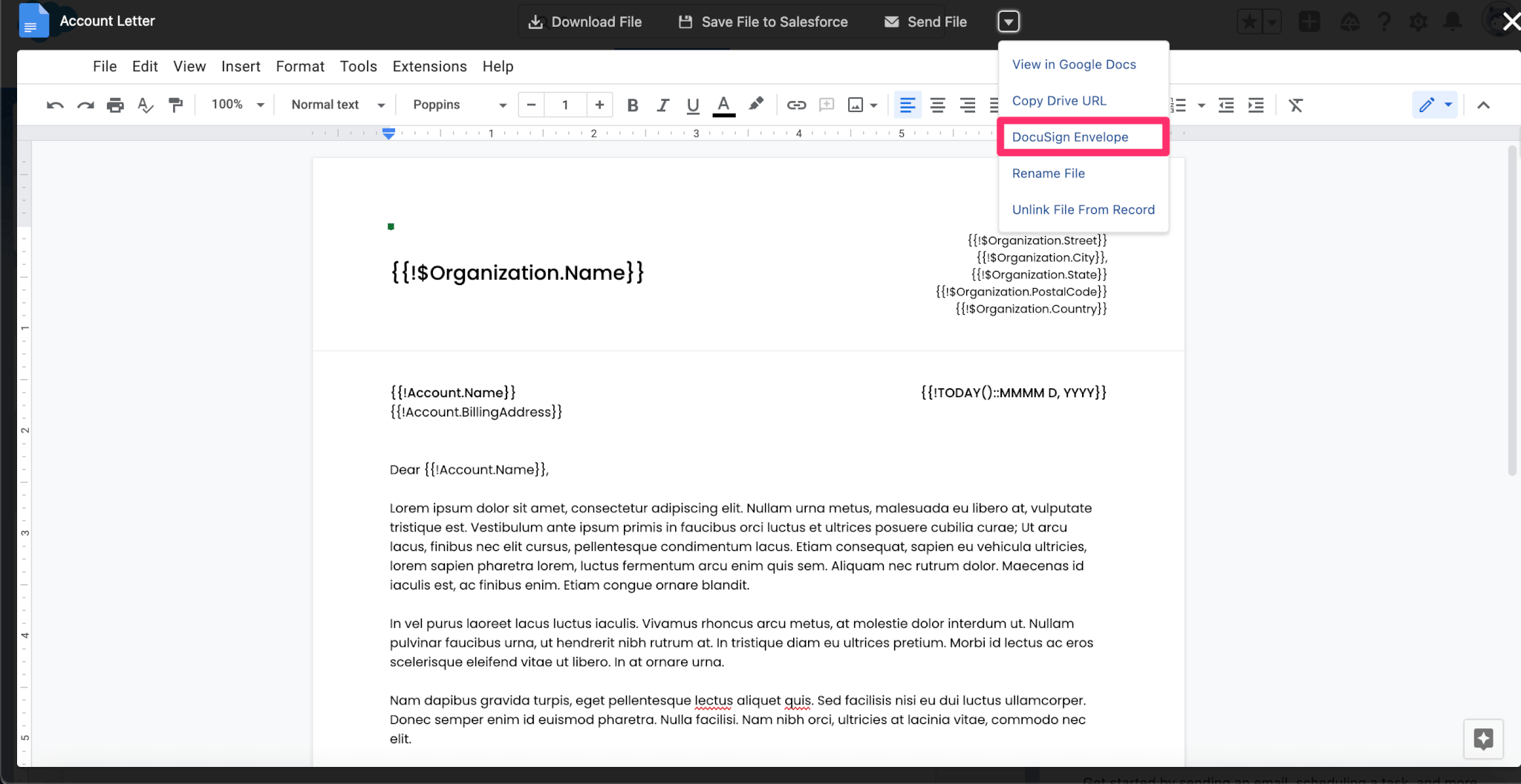Toggle Italic formatting

(x=662, y=105)
